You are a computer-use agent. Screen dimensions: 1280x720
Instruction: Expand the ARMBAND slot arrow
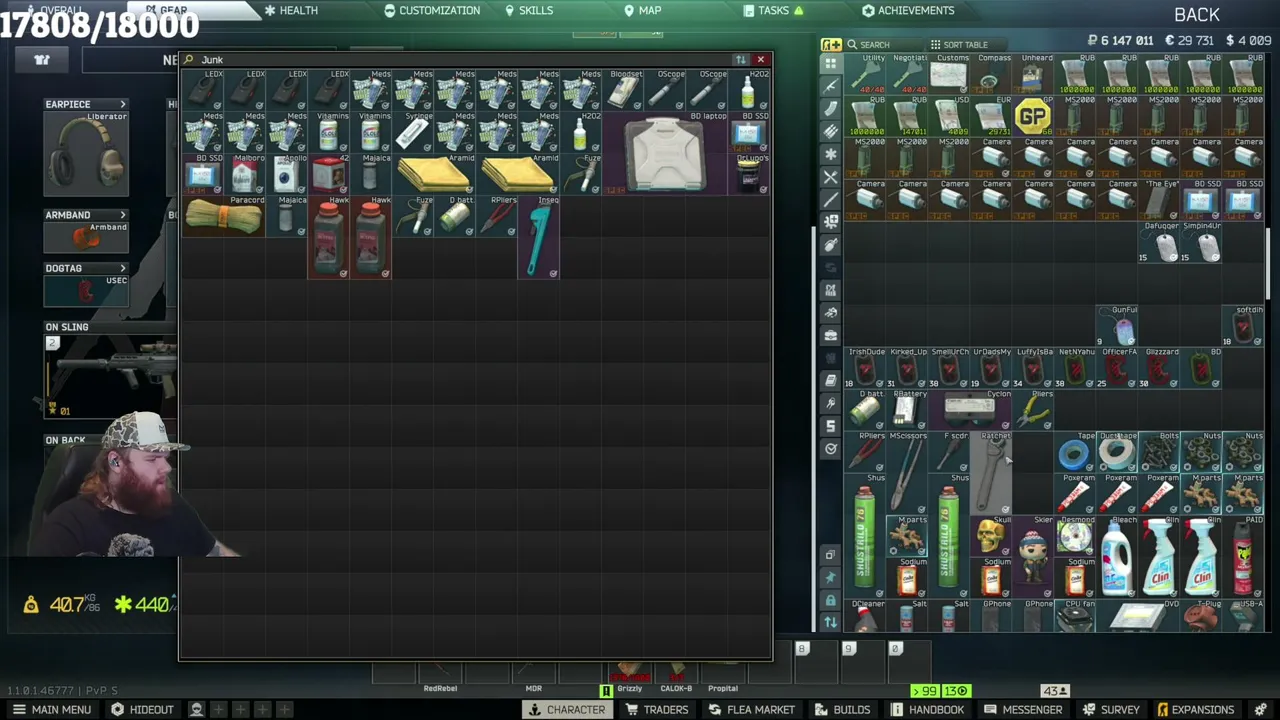point(123,215)
